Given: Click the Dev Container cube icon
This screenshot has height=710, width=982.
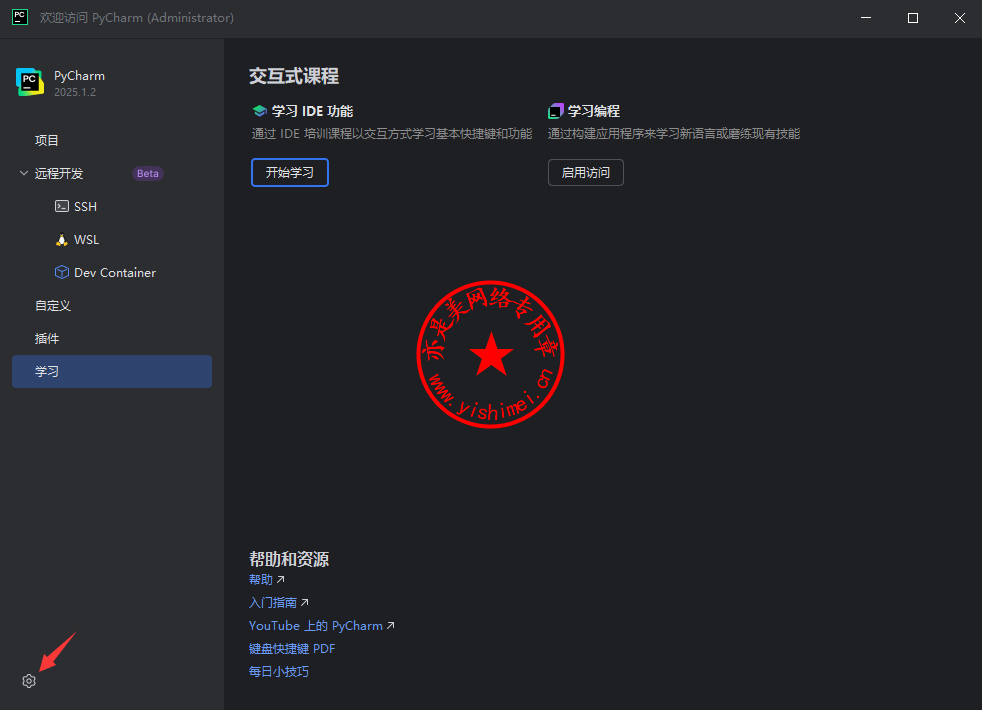Looking at the screenshot, I should [61, 272].
